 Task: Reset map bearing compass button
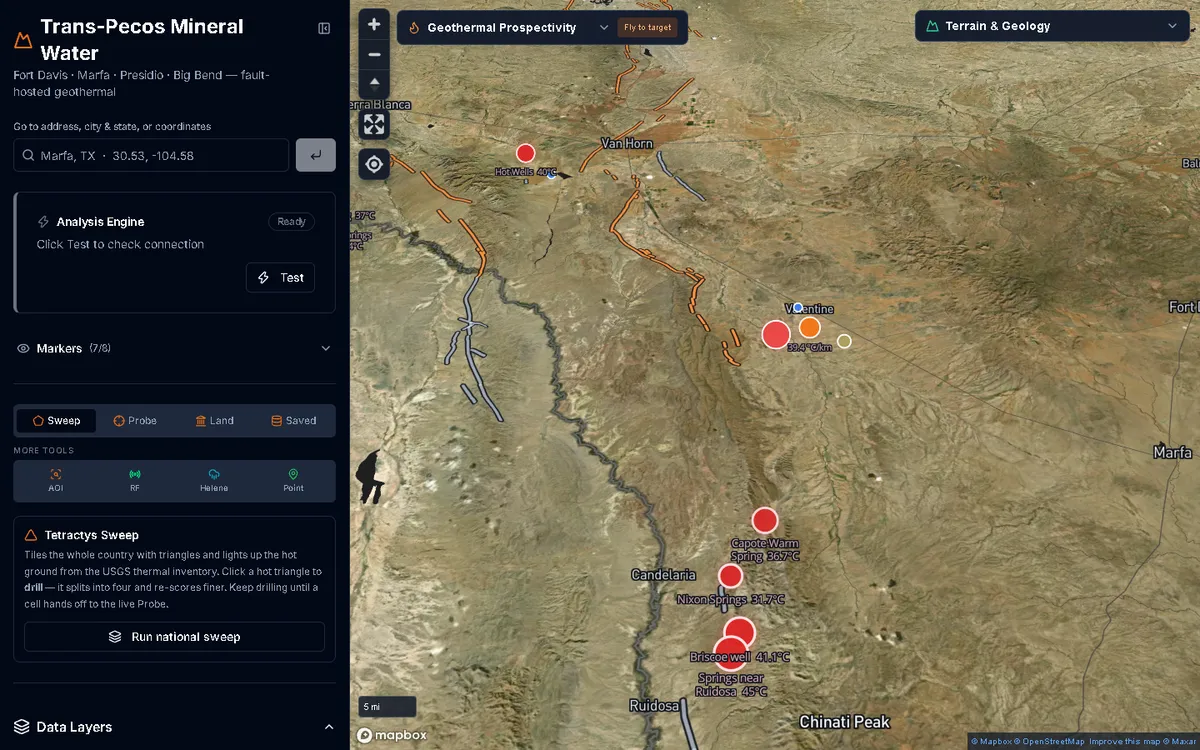374,84
